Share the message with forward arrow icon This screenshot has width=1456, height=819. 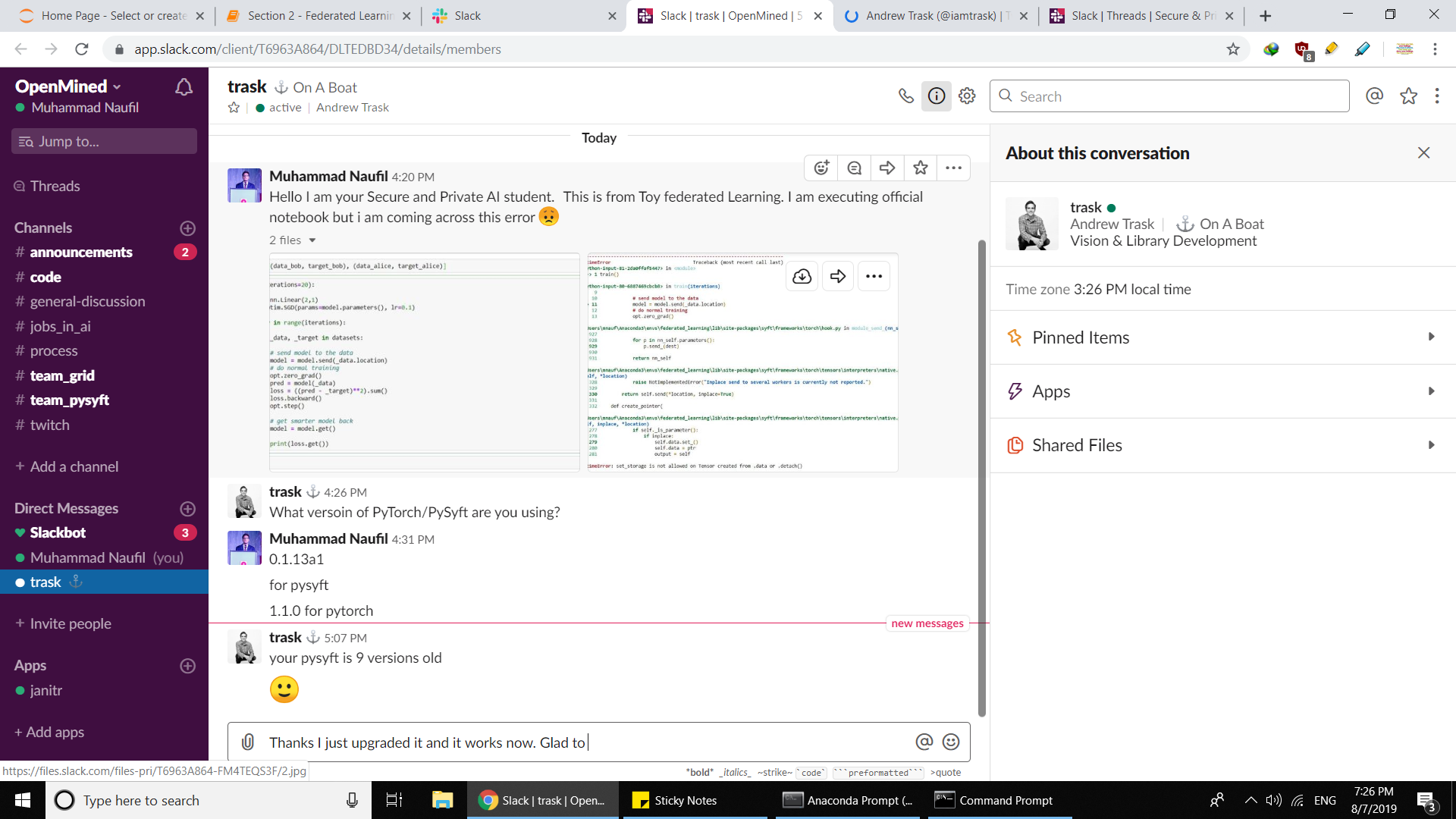887,168
